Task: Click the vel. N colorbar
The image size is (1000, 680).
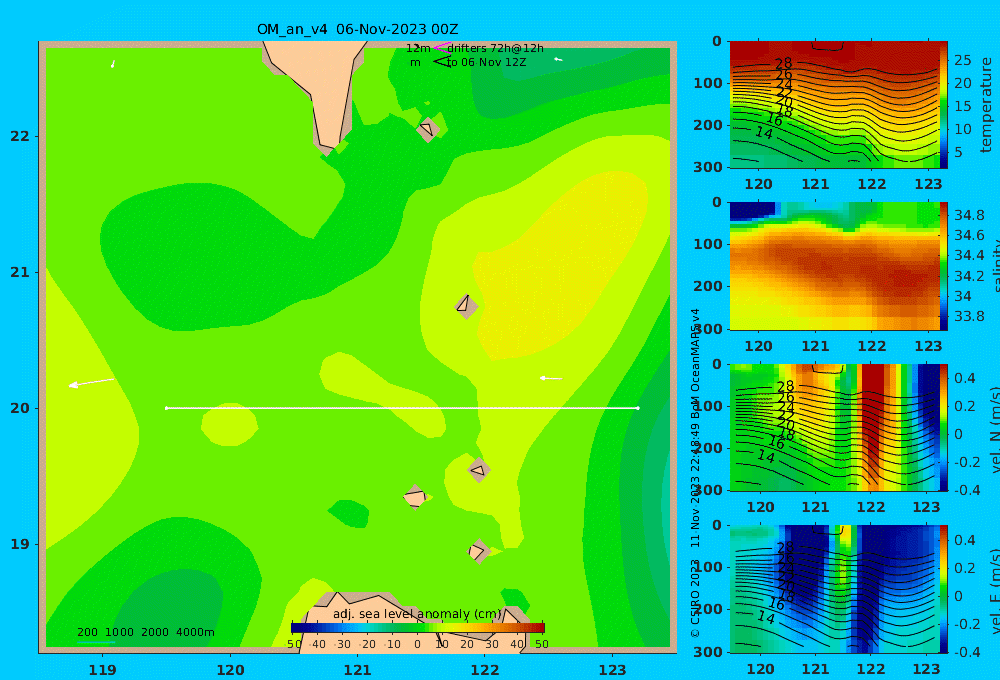Action: point(944,427)
